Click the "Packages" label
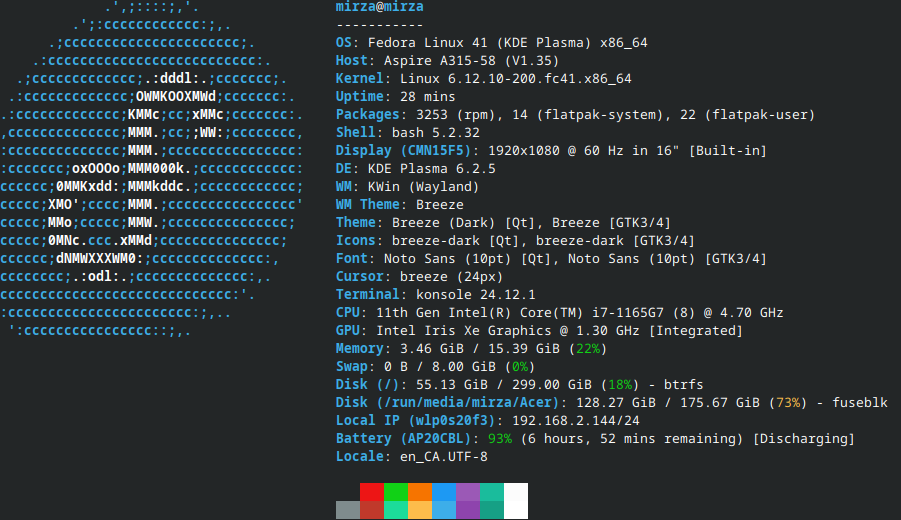Image resolution: width=901 pixels, height=520 pixels. 368,114
